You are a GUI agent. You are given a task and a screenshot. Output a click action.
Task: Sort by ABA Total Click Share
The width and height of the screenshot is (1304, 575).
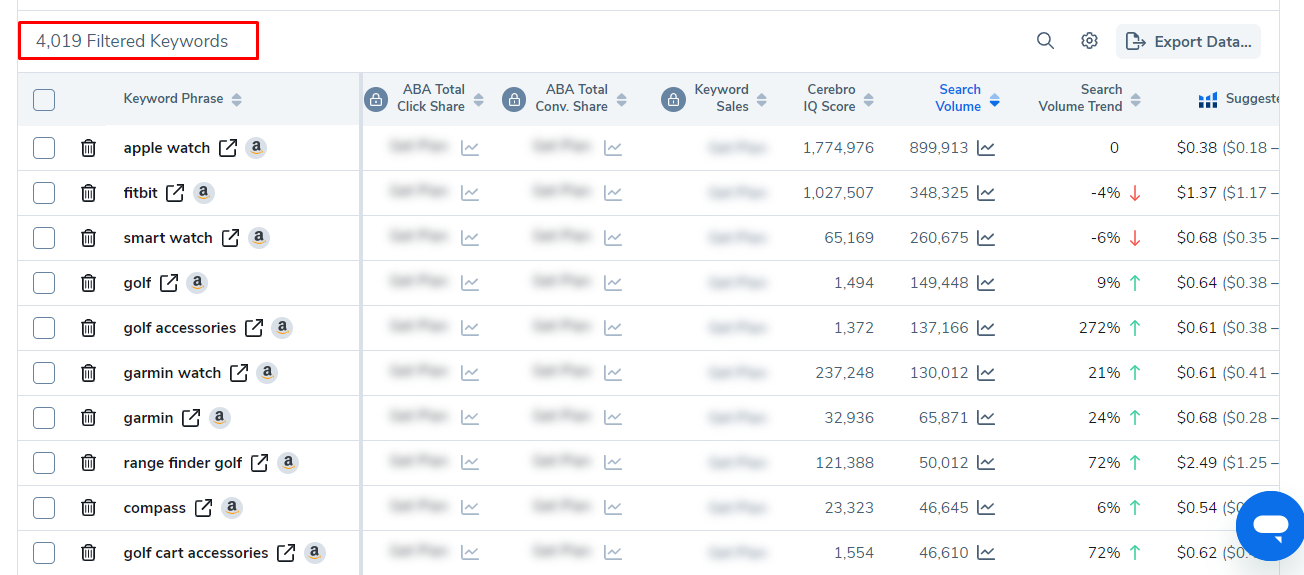pyautogui.click(x=478, y=100)
